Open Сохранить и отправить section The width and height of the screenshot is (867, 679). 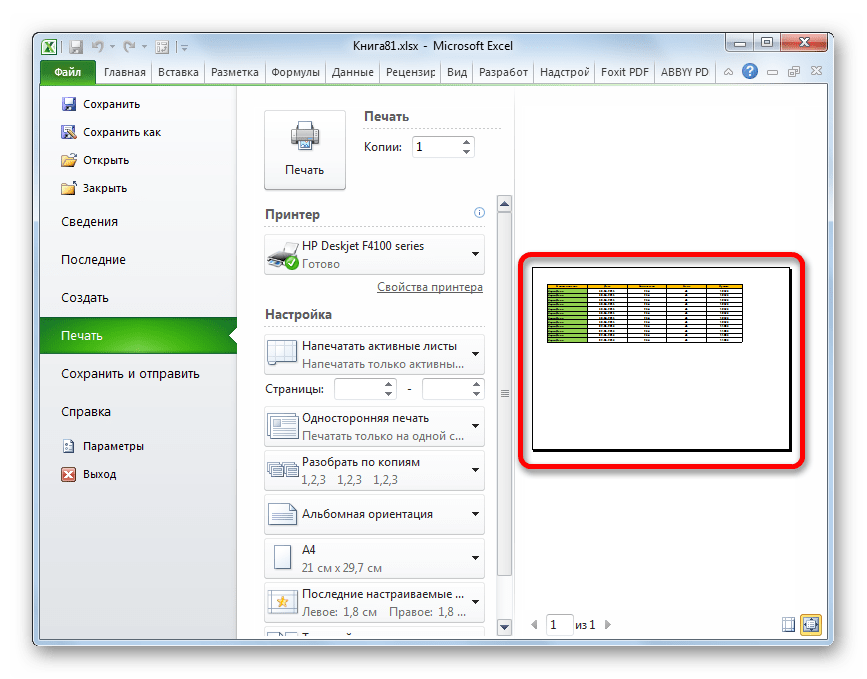coord(130,374)
